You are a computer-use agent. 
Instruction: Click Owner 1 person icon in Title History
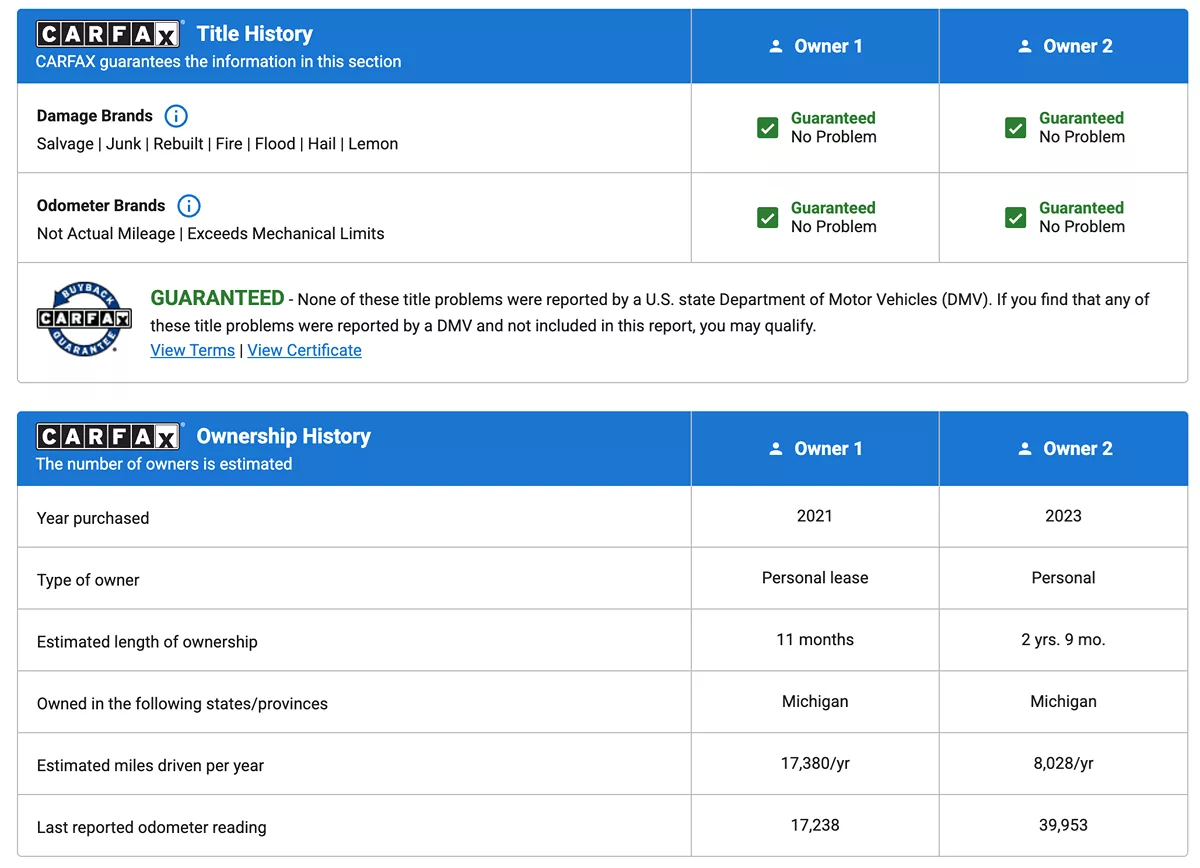pos(776,46)
